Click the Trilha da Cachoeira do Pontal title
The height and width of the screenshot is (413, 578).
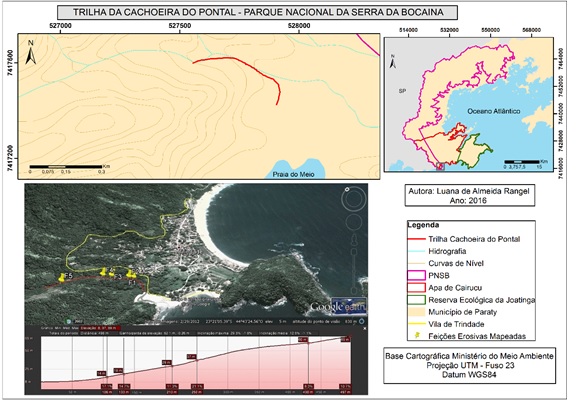coord(258,12)
